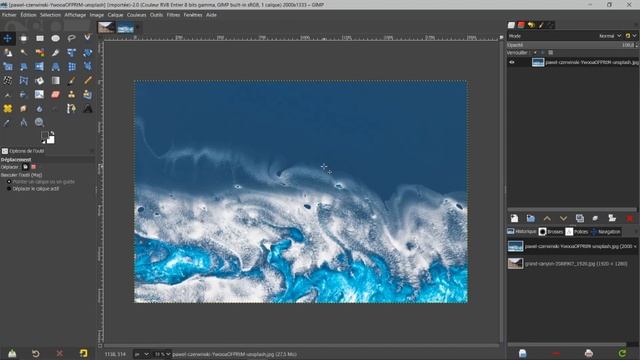Duplicate the current layer

click(x=580, y=218)
